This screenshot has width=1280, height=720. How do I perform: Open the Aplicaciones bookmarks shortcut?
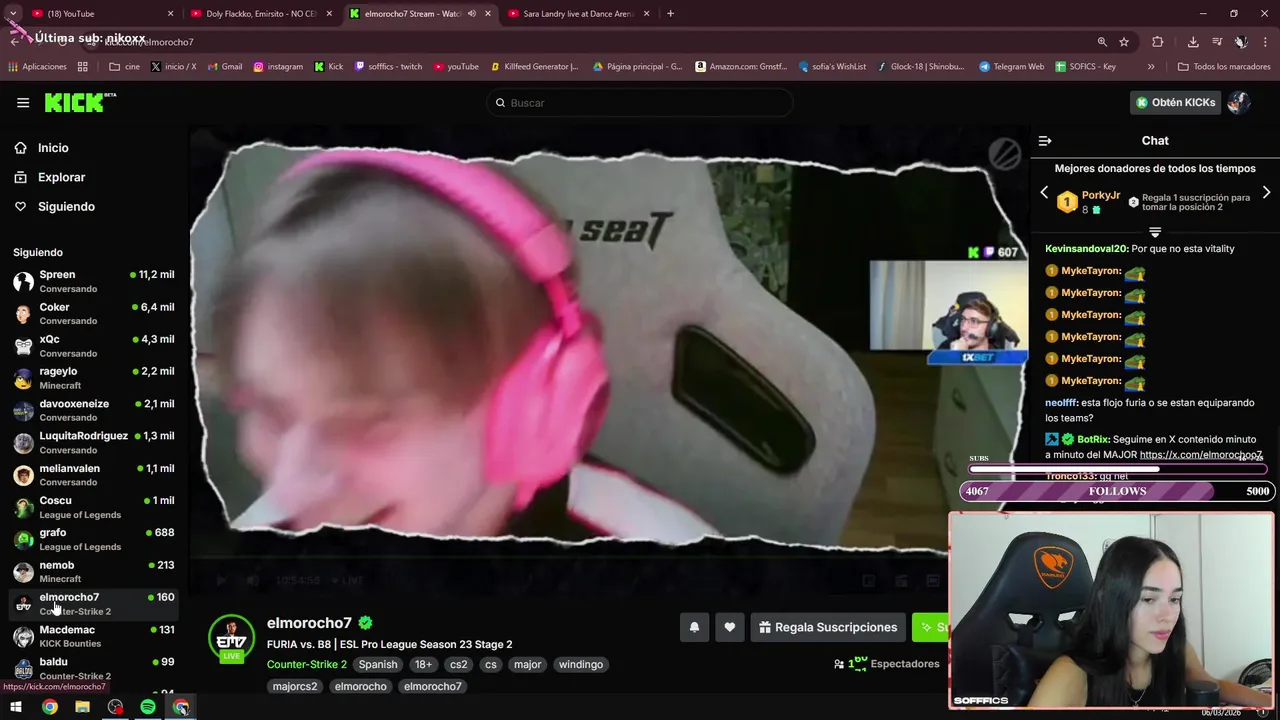37,67
